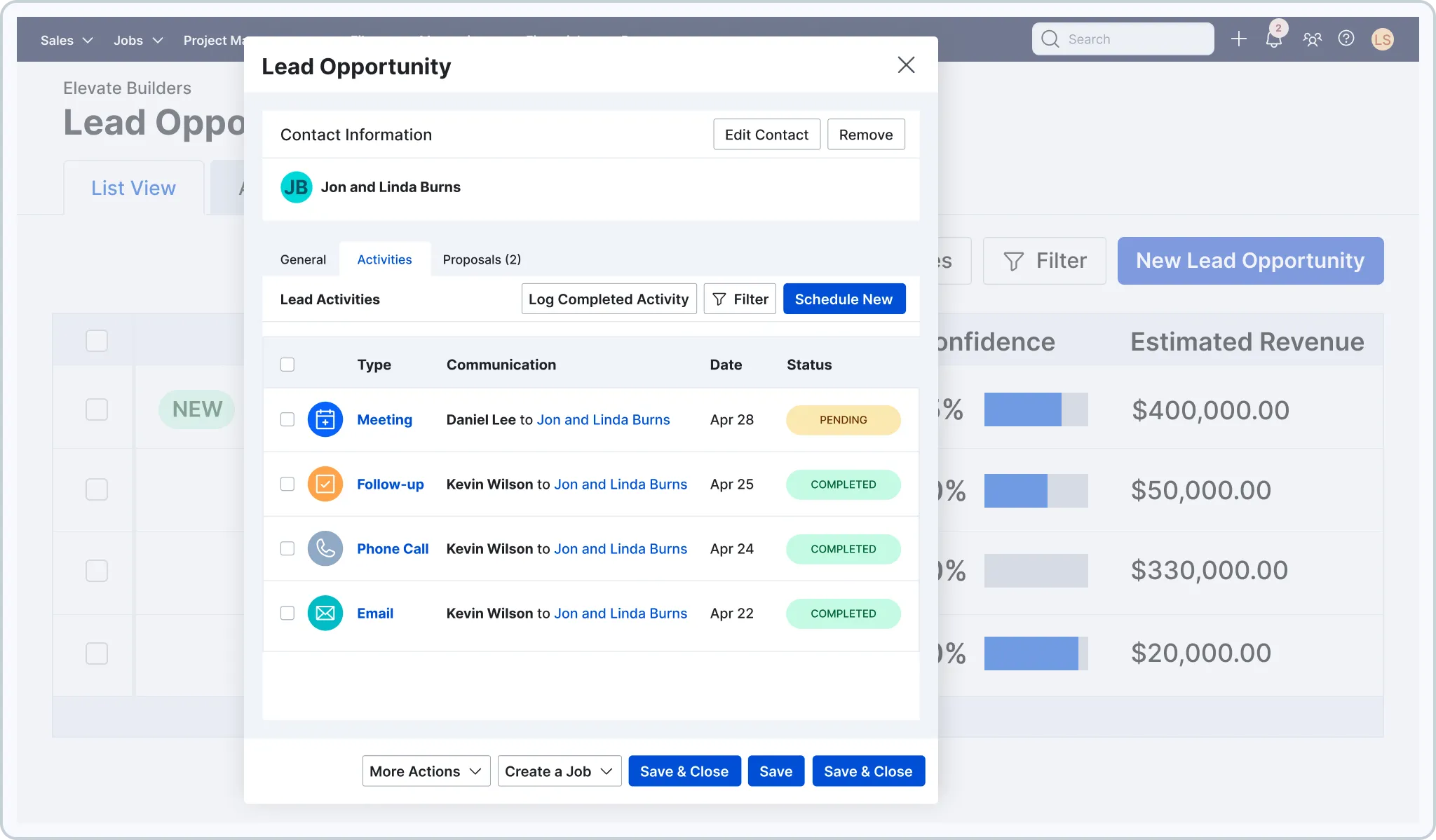Screen dimensions: 1436x840
Task: Toggle select-all checkbox in activities header
Action: (x=287, y=365)
